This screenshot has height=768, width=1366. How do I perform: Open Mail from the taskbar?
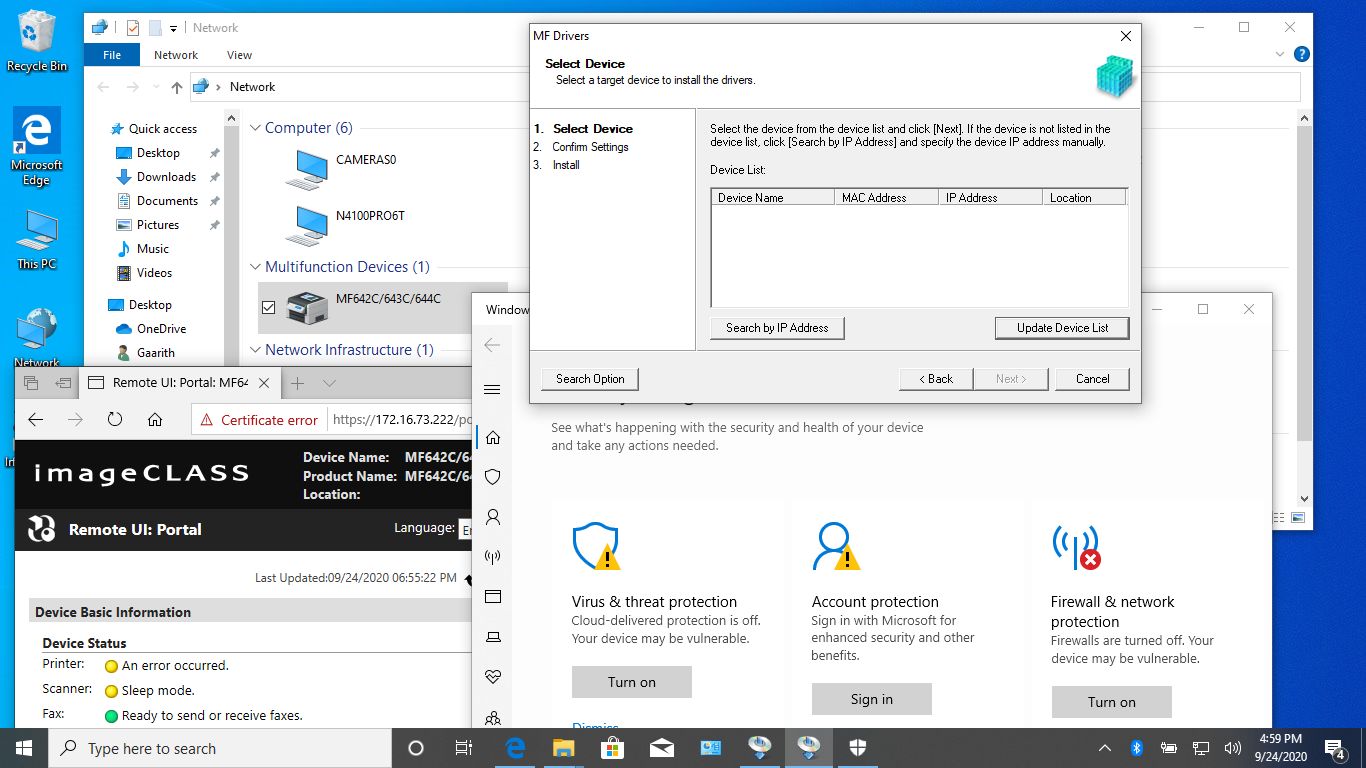click(x=662, y=747)
